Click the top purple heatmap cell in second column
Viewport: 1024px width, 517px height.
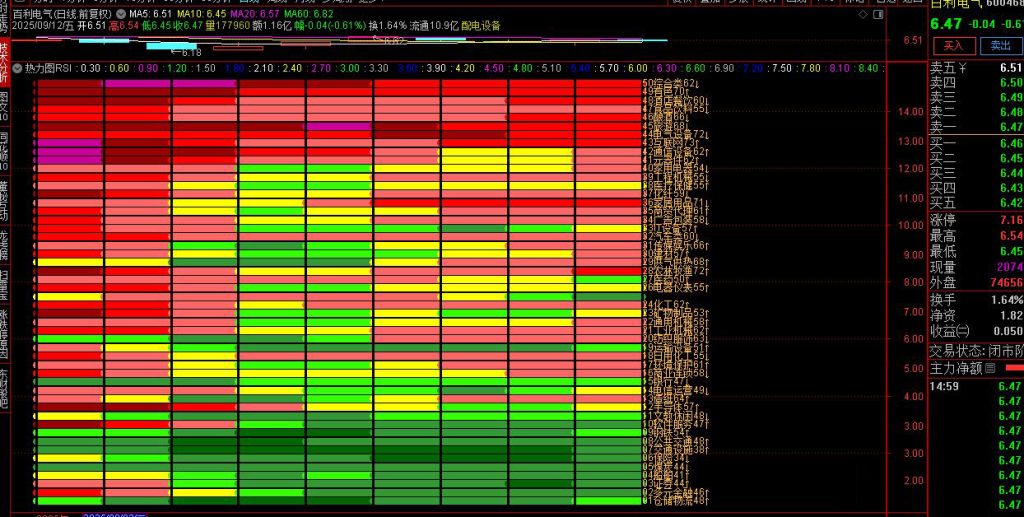click(137, 84)
